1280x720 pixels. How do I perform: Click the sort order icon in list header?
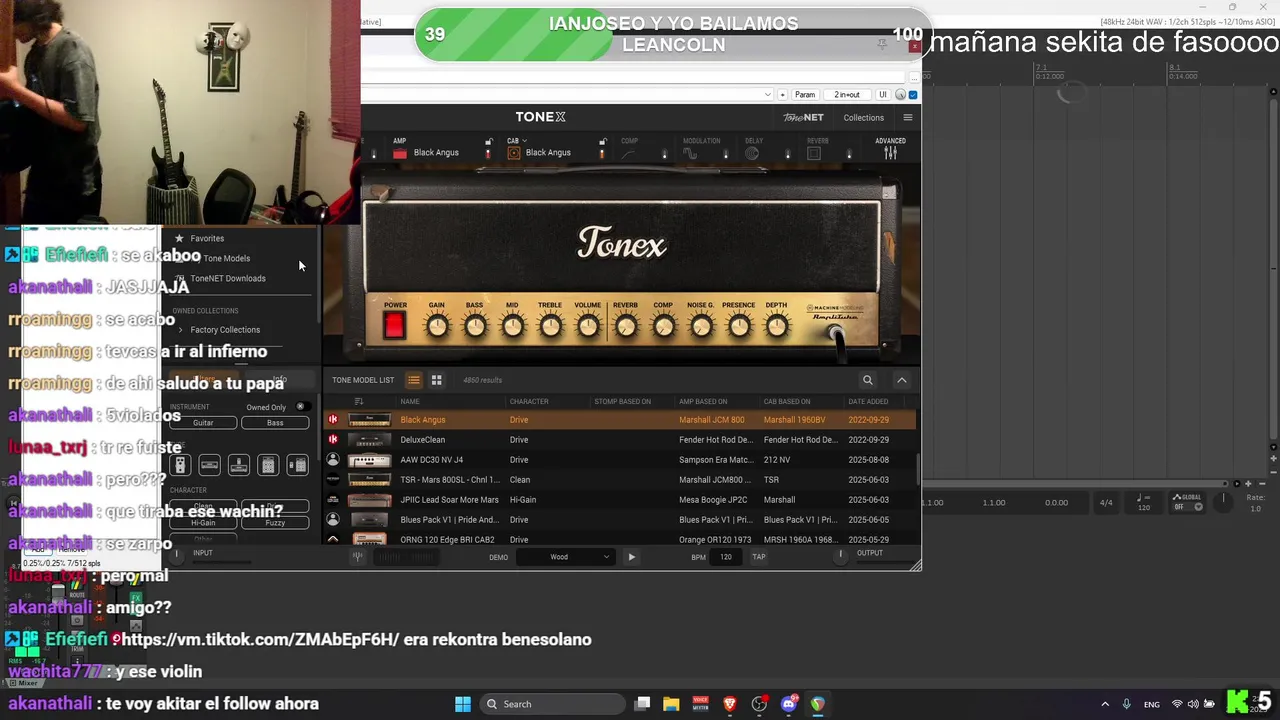click(359, 401)
